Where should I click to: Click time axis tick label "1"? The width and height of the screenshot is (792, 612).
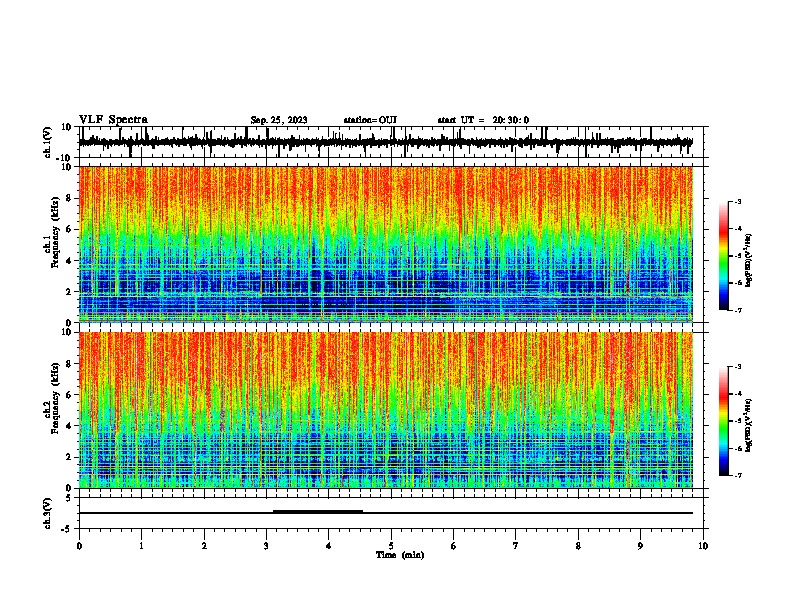point(141,546)
